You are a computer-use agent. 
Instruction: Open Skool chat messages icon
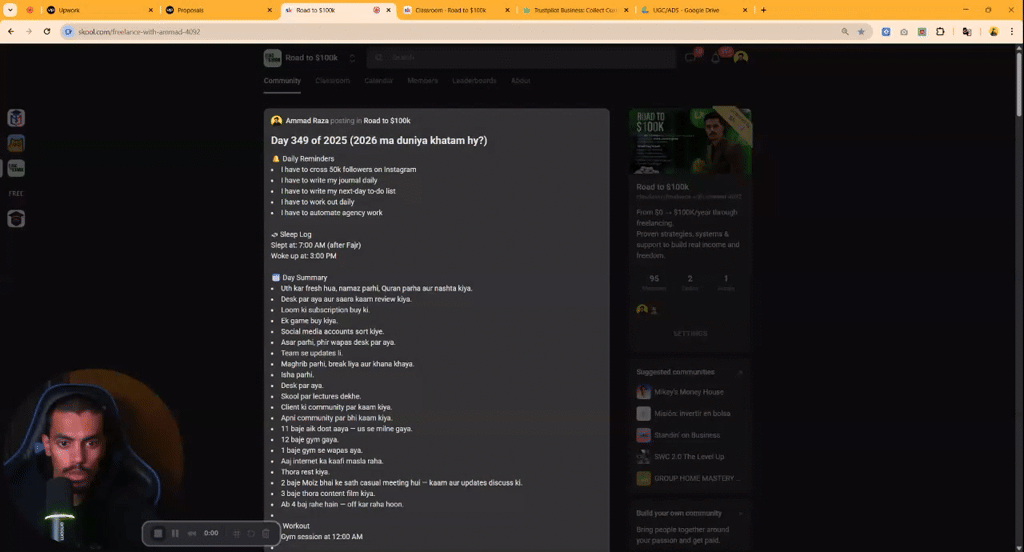pyautogui.click(x=691, y=57)
